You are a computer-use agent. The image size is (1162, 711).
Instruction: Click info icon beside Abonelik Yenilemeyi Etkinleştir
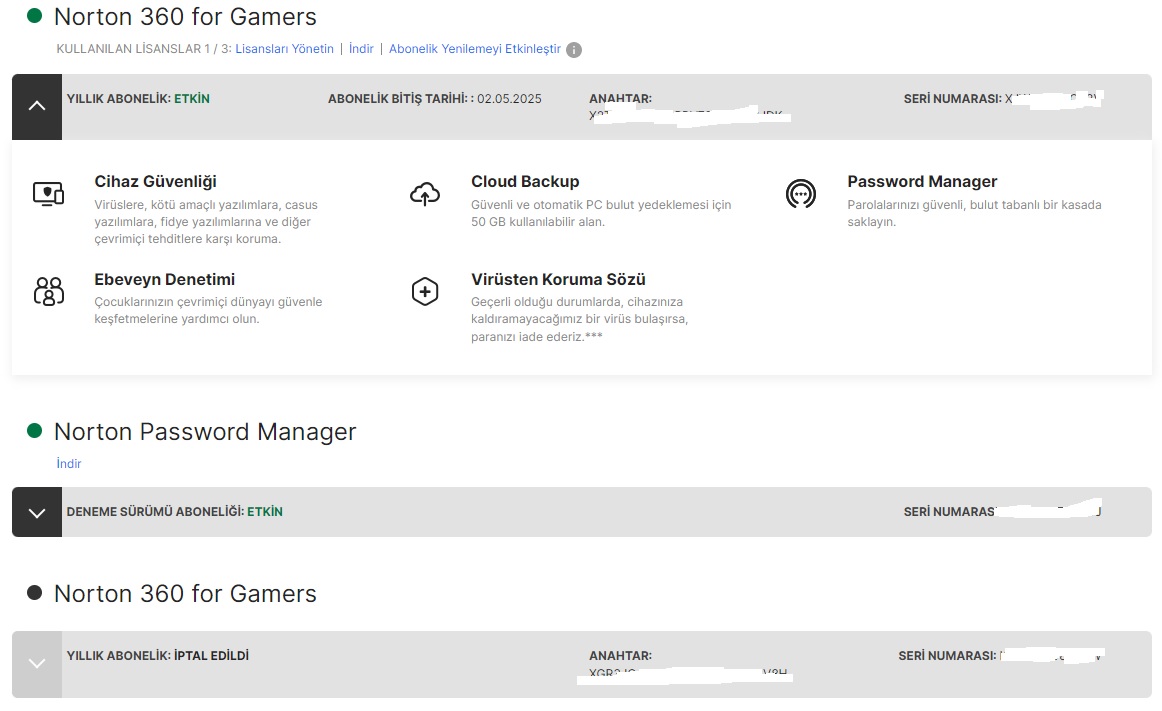click(574, 50)
